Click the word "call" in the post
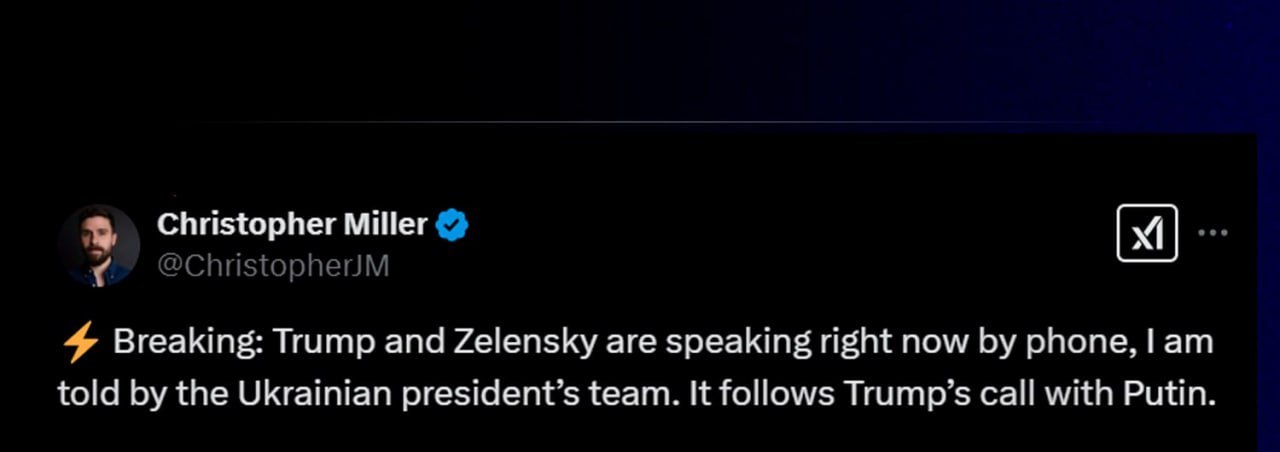The image size is (1280, 452). [1003, 393]
